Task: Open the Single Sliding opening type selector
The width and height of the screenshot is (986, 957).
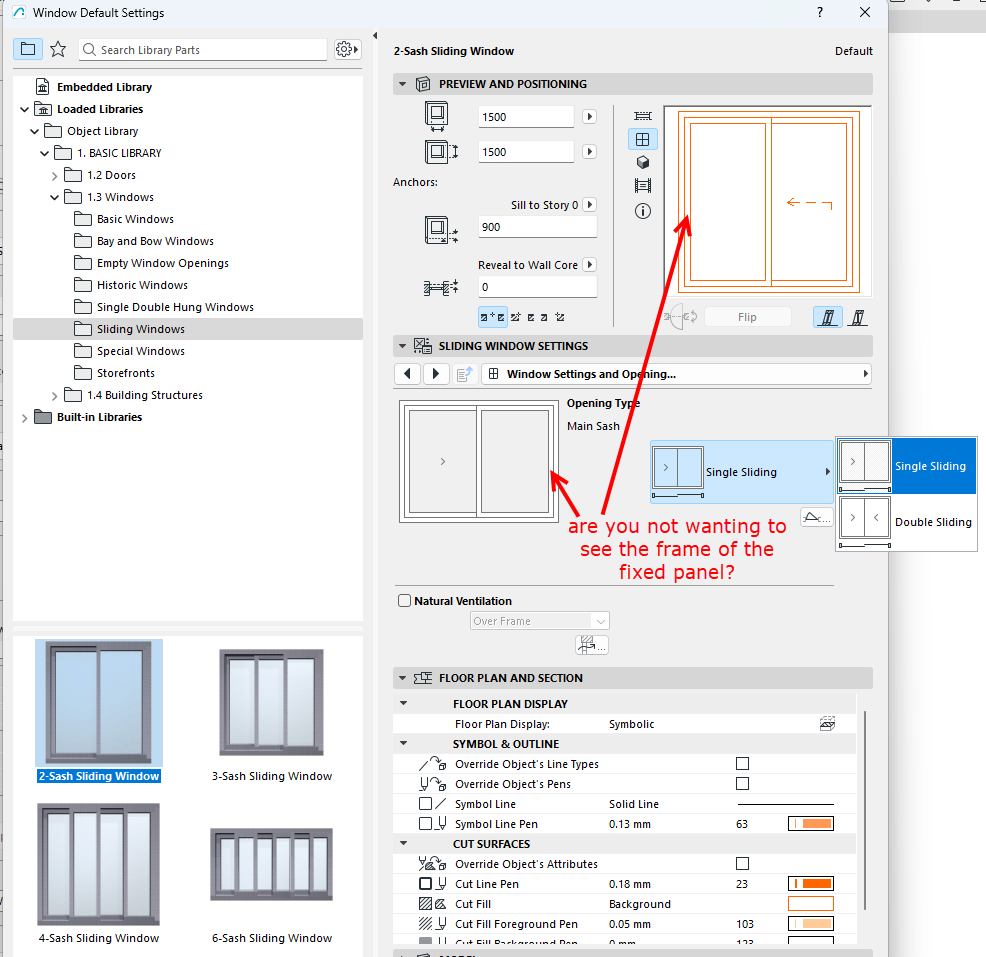Action: tap(741, 472)
